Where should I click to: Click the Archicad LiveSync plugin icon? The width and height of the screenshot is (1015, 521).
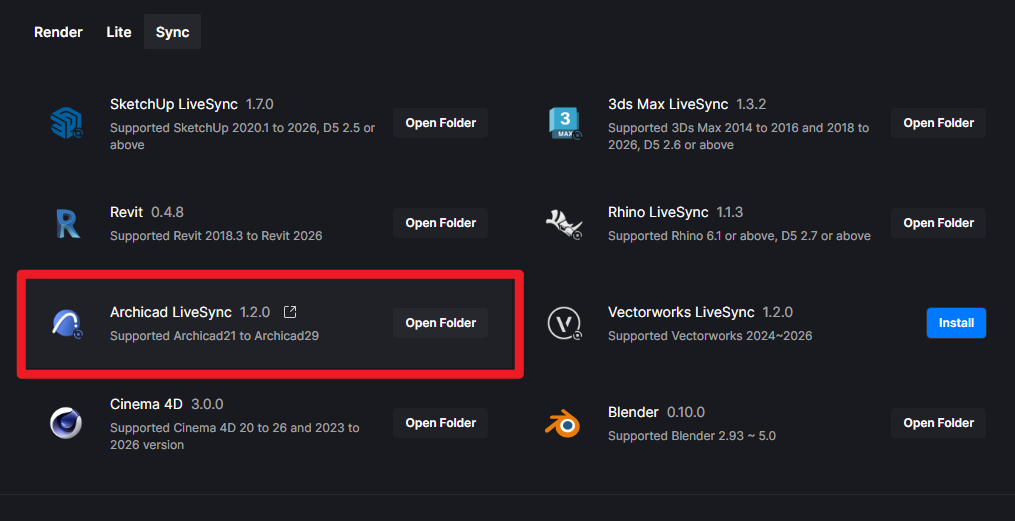(x=66, y=323)
